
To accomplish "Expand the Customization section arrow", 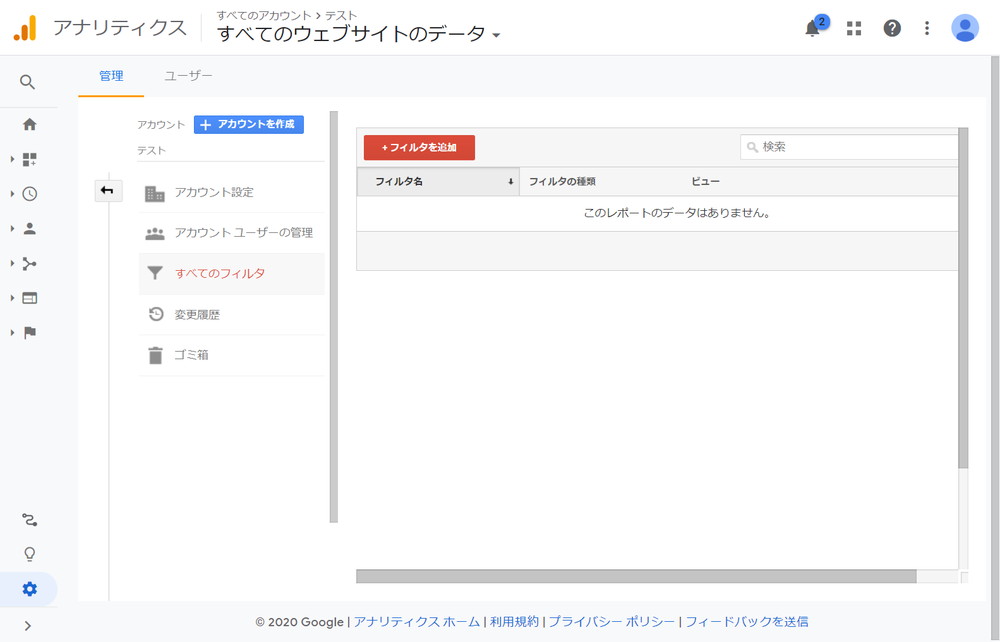I will (x=12, y=159).
